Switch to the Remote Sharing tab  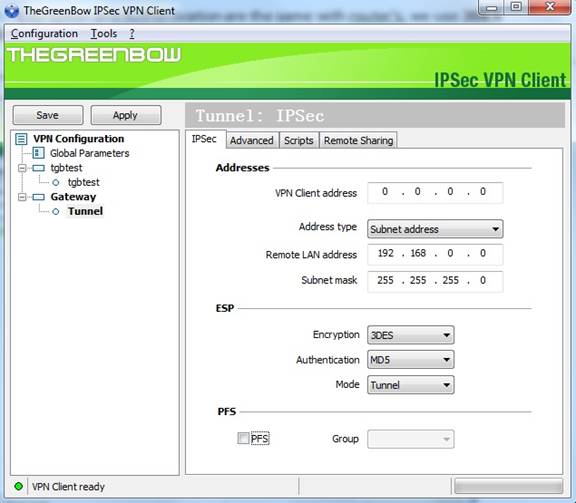click(358, 140)
